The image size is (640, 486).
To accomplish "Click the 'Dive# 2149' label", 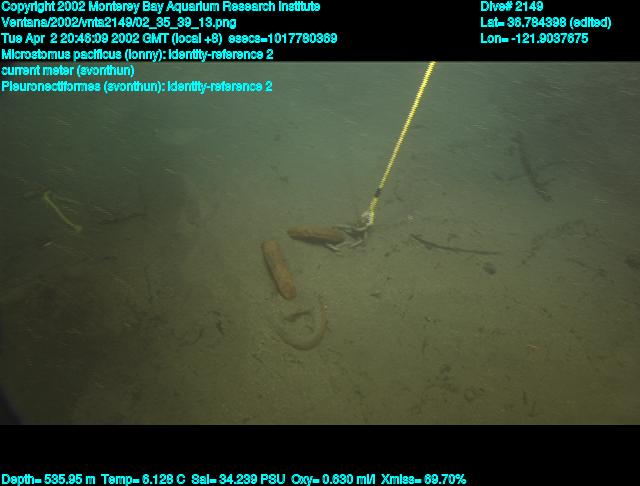I will pyautogui.click(x=511, y=7).
